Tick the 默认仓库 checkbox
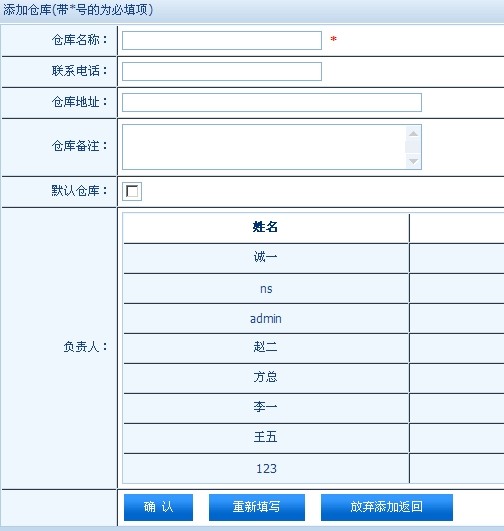The image size is (504, 531). pos(132,191)
